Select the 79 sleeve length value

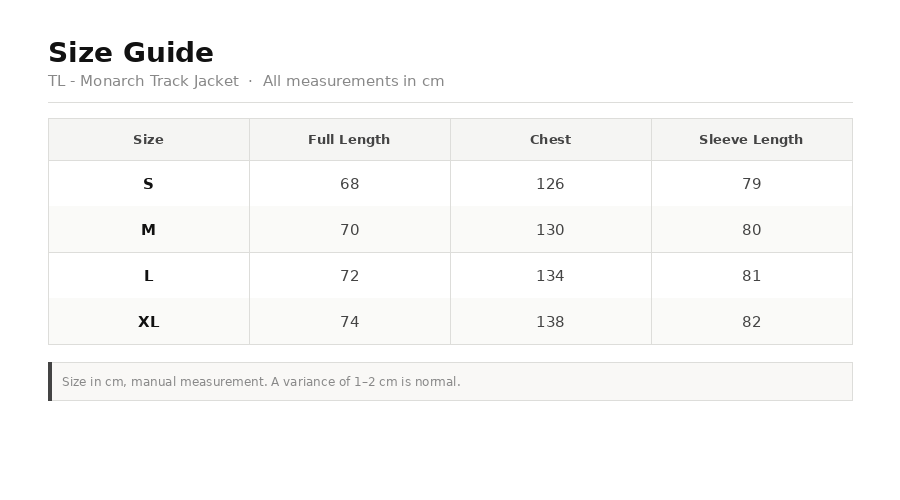coord(751,184)
